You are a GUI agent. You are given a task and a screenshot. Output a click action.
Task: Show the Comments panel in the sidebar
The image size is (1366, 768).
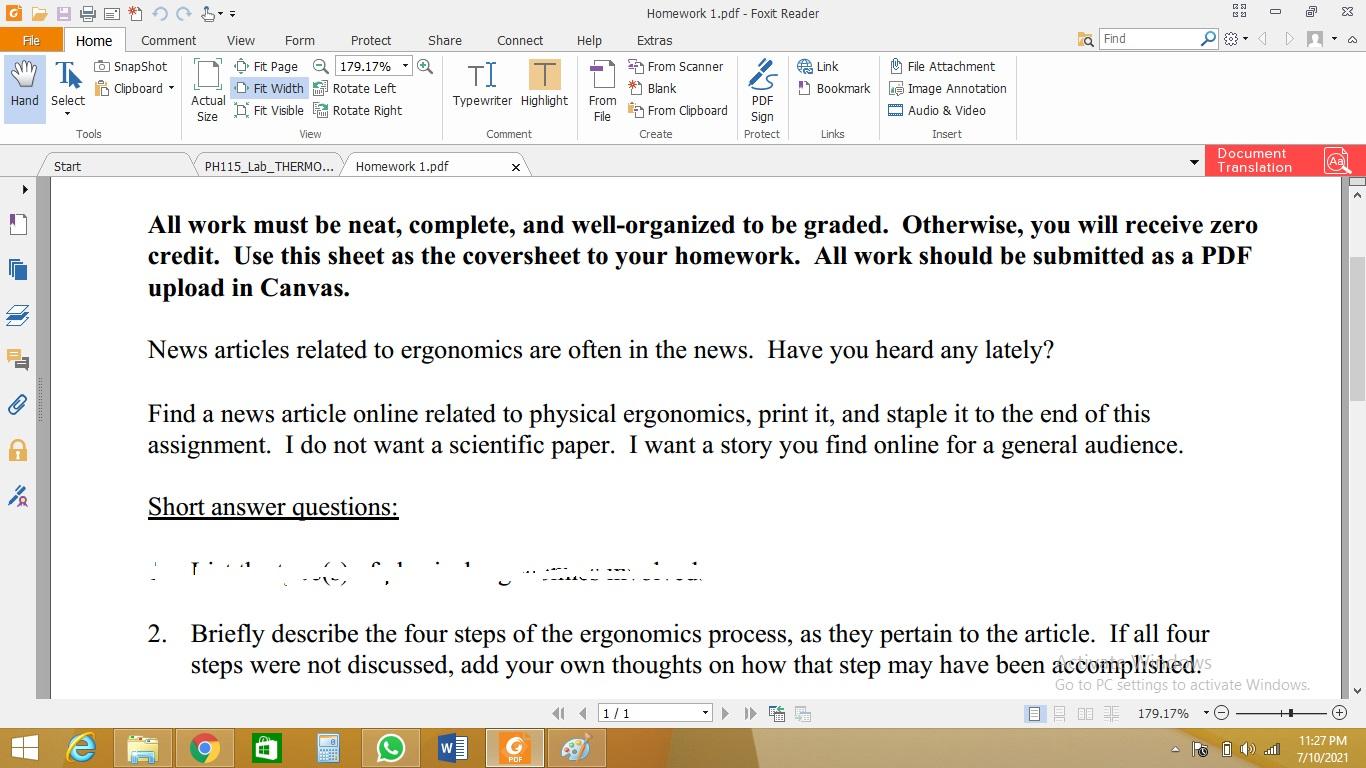(x=17, y=360)
